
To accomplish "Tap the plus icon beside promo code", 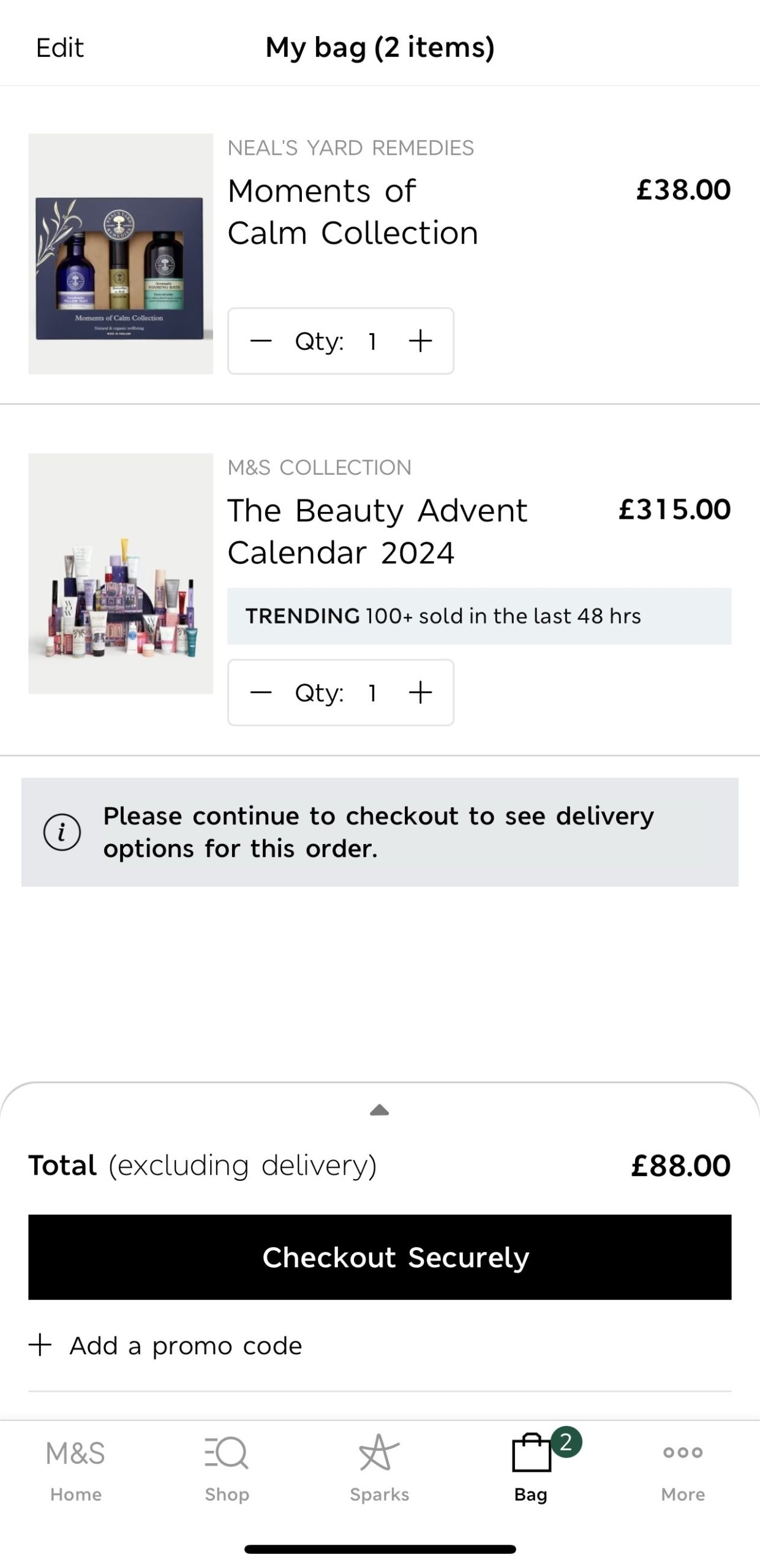I will click(40, 1345).
